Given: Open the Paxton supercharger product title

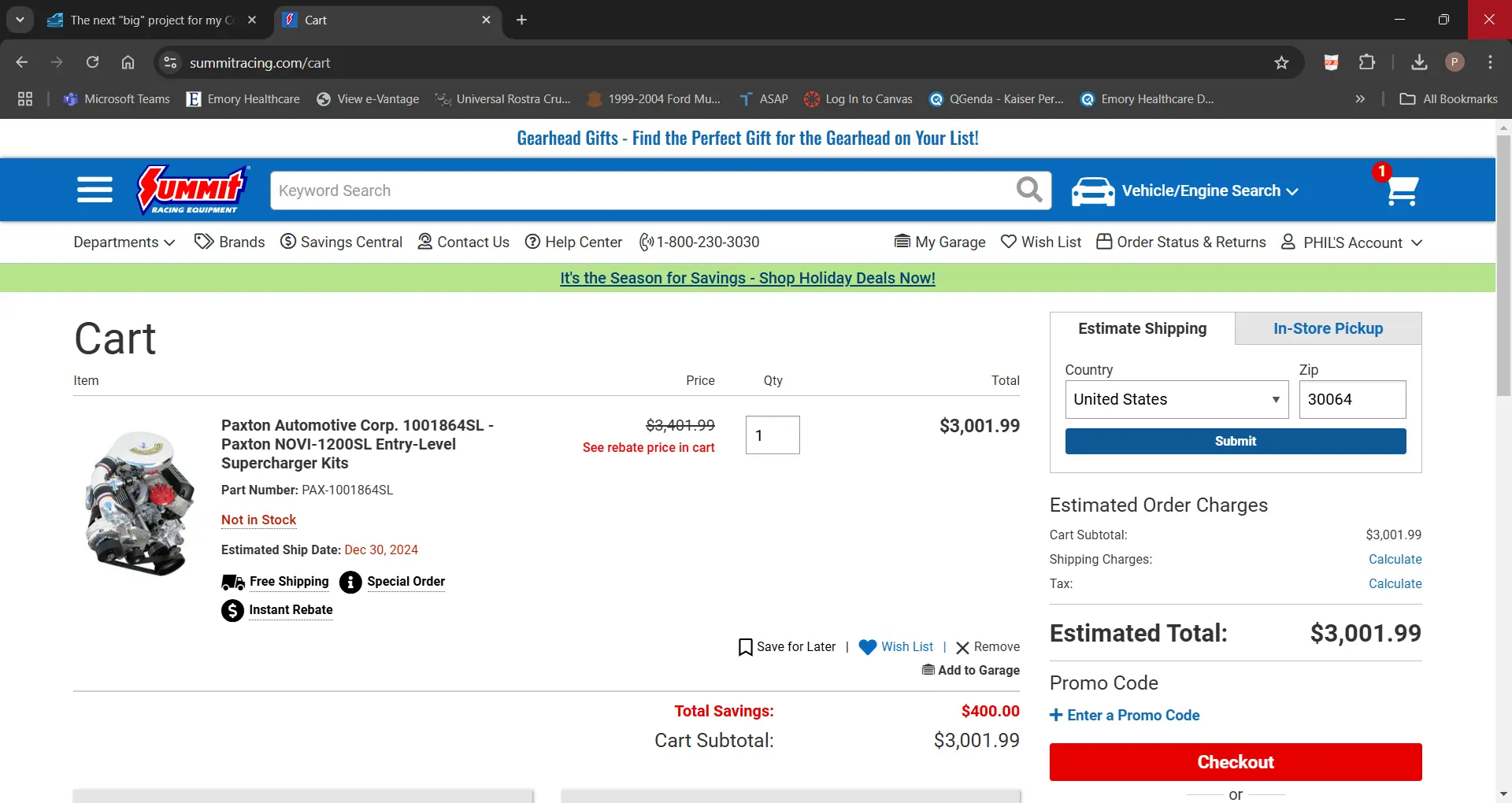Looking at the screenshot, I should point(358,445).
